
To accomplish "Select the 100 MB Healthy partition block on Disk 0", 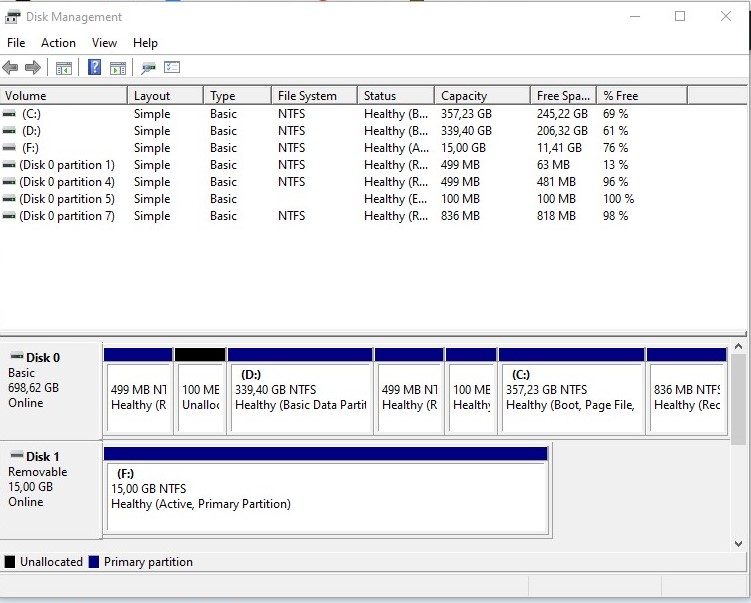I will 471,392.
